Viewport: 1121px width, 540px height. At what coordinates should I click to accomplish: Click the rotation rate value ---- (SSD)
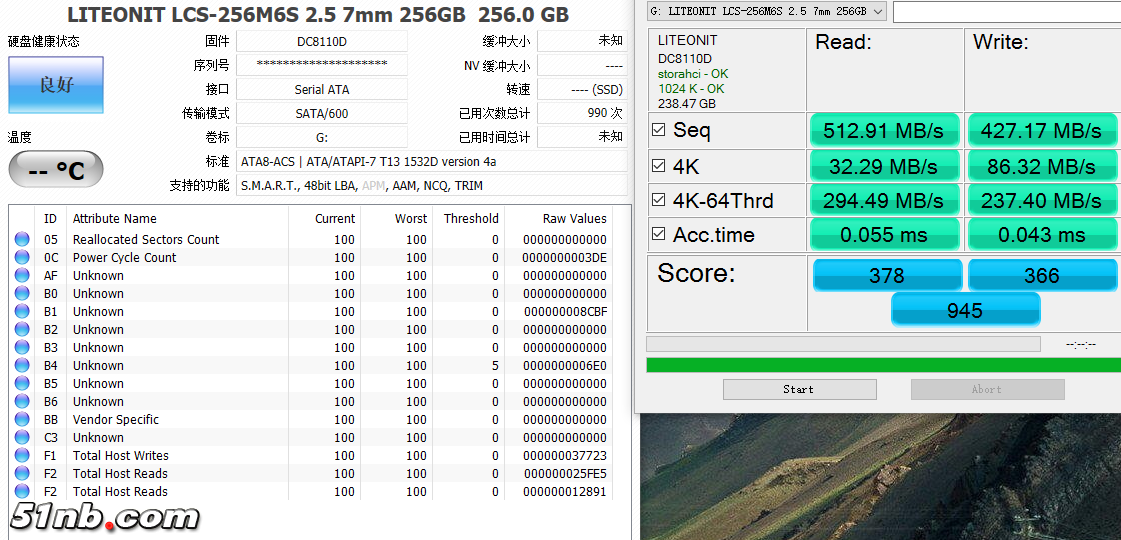click(582, 89)
